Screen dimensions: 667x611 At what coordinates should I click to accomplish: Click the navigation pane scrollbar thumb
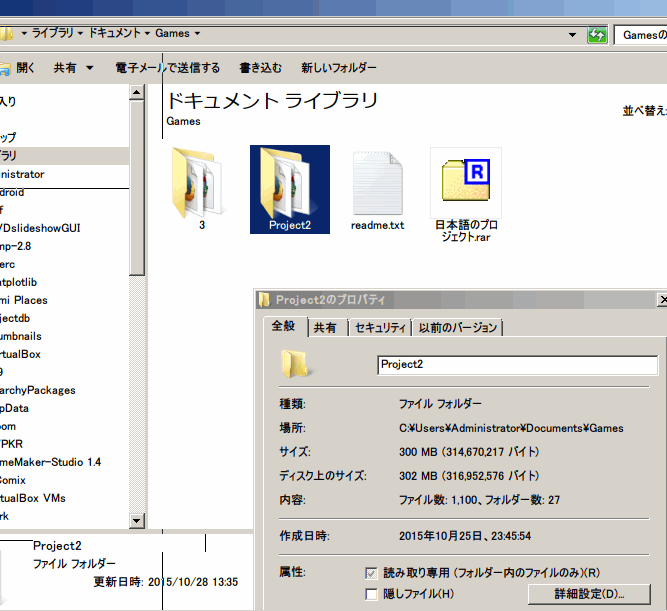137,188
